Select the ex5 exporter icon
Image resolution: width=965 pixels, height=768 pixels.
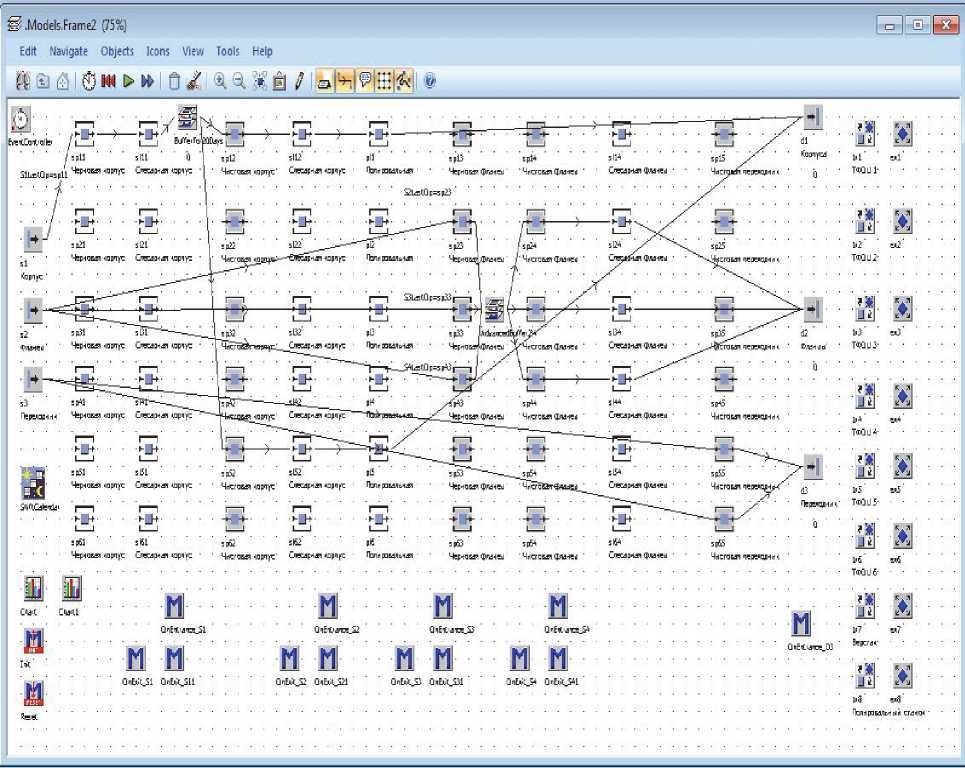[x=902, y=466]
